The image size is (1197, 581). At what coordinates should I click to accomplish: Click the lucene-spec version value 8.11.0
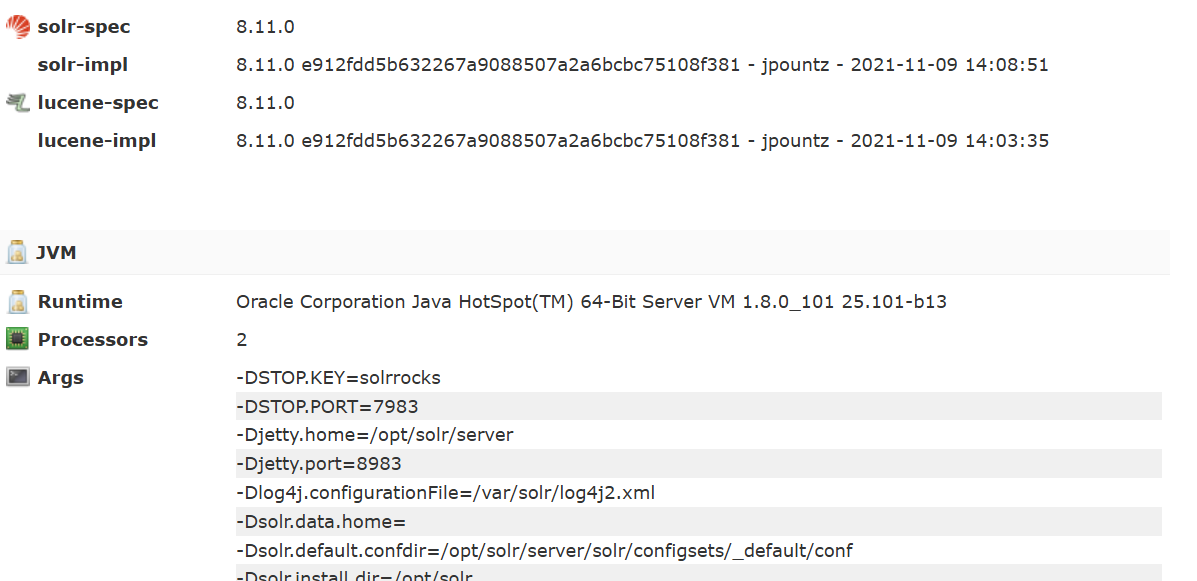[x=265, y=103]
